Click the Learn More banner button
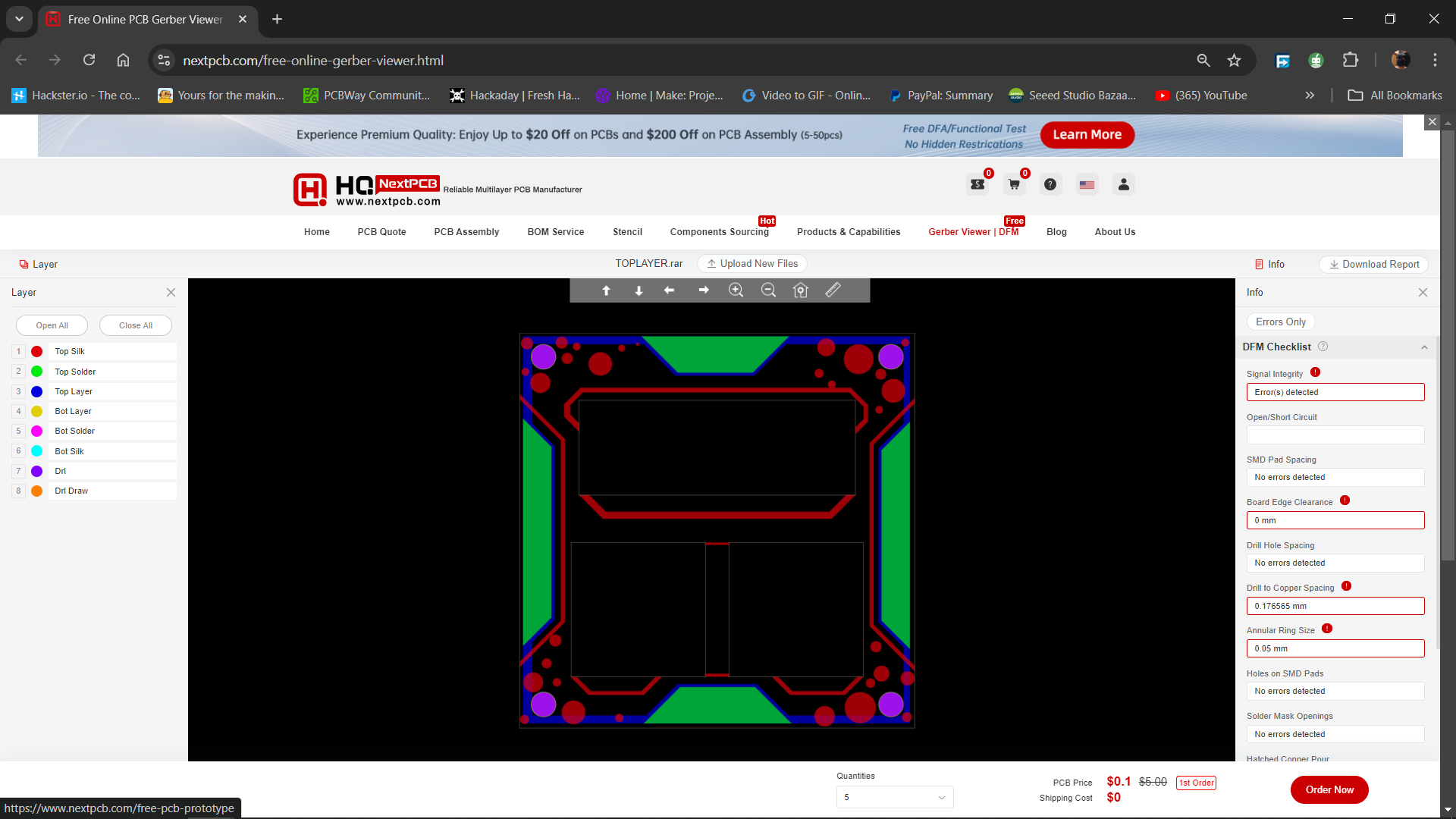1456x819 pixels. [1087, 135]
